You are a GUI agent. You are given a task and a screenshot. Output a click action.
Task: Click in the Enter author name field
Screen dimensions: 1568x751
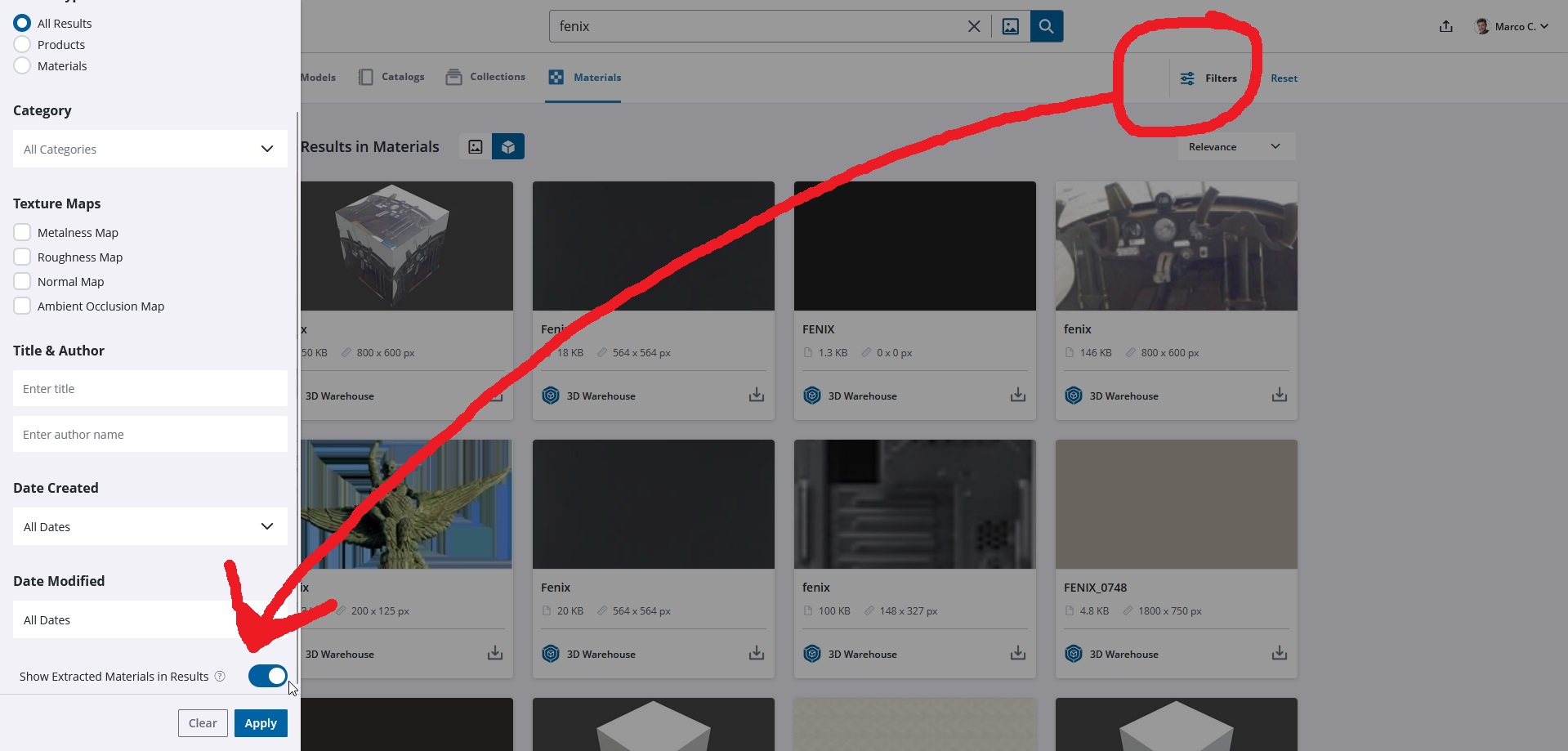pyautogui.click(x=150, y=435)
